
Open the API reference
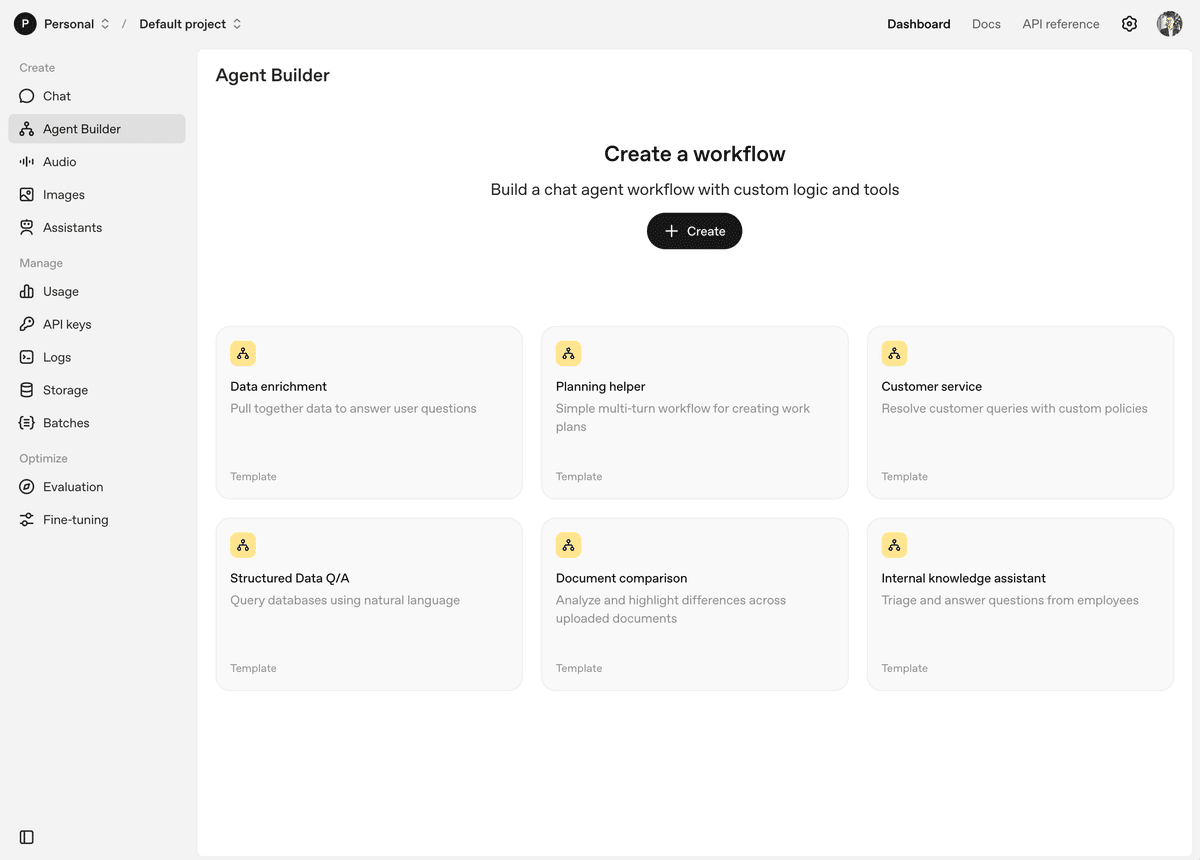[x=1060, y=23]
